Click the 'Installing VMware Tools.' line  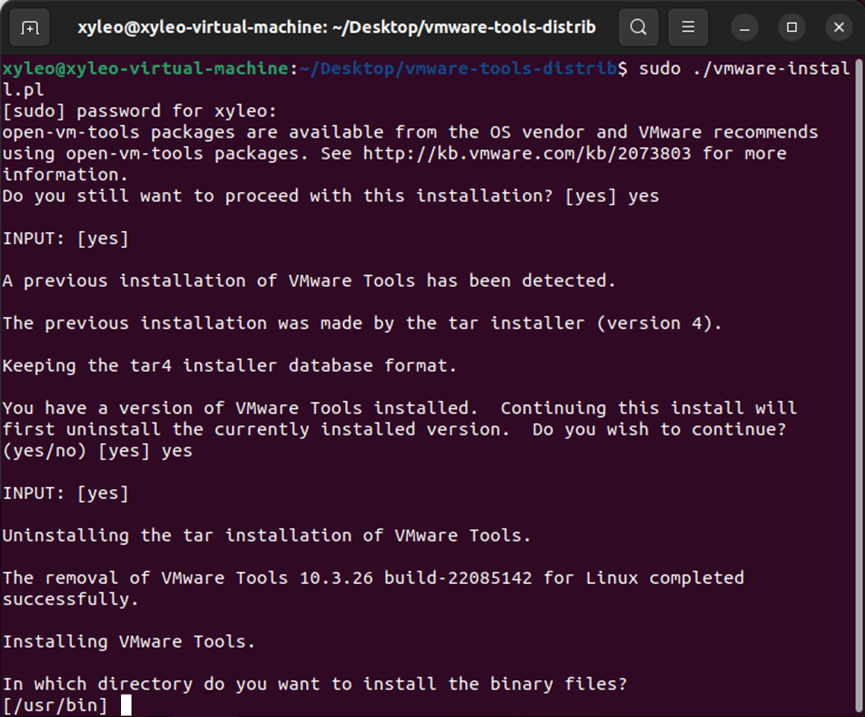click(x=129, y=642)
